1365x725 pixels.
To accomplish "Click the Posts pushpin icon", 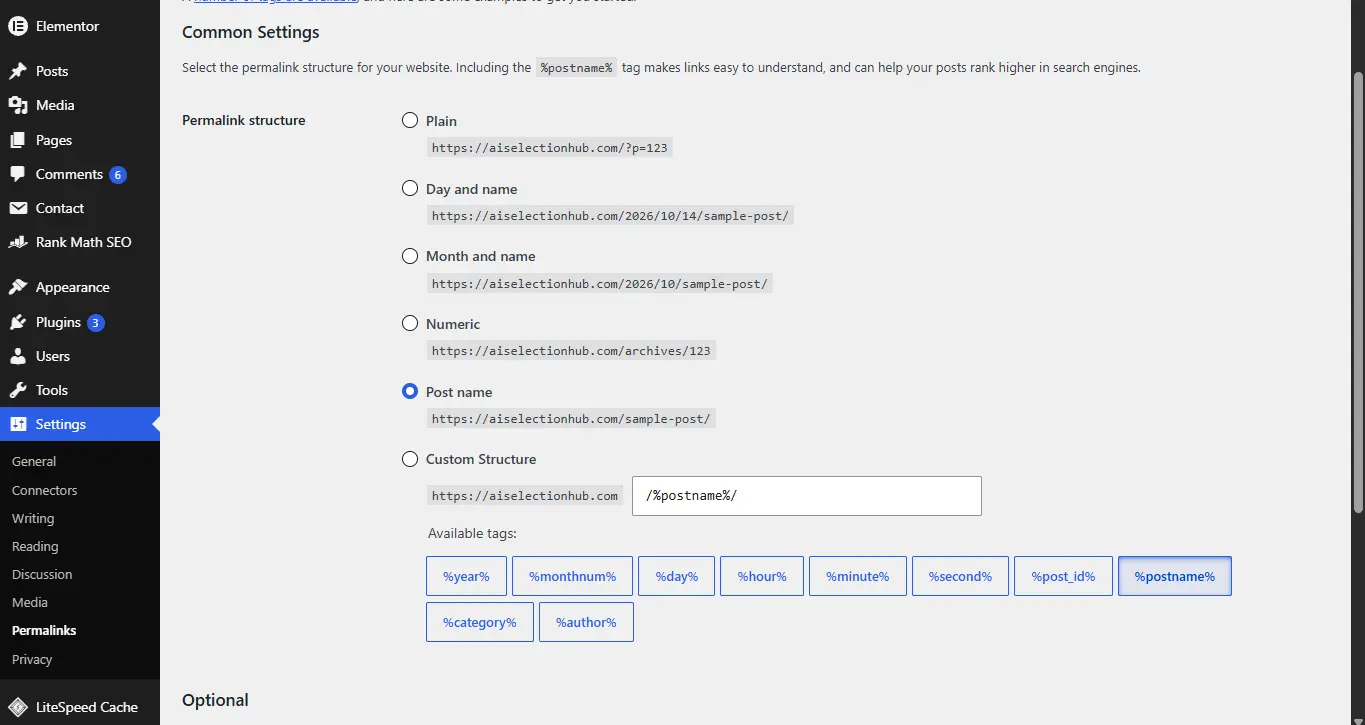I will coord(18,71).
